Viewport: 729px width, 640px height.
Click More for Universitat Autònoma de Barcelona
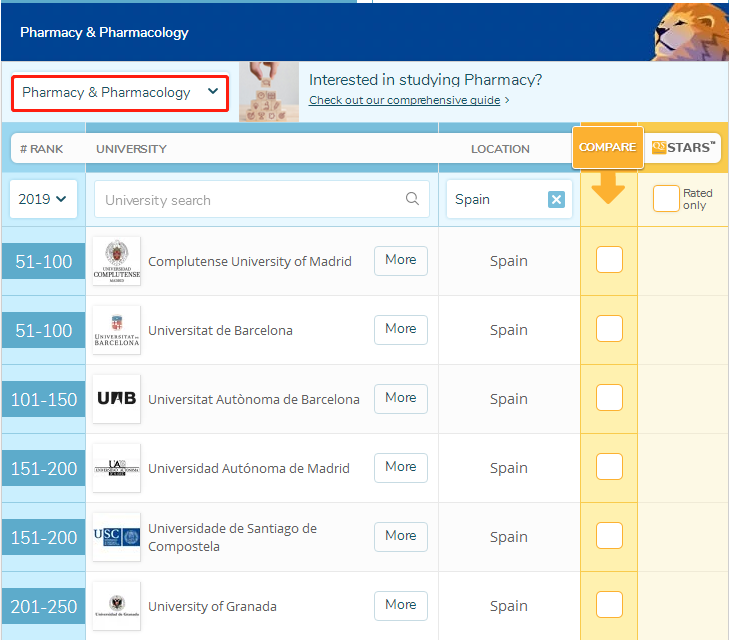(x=400, y=399)
